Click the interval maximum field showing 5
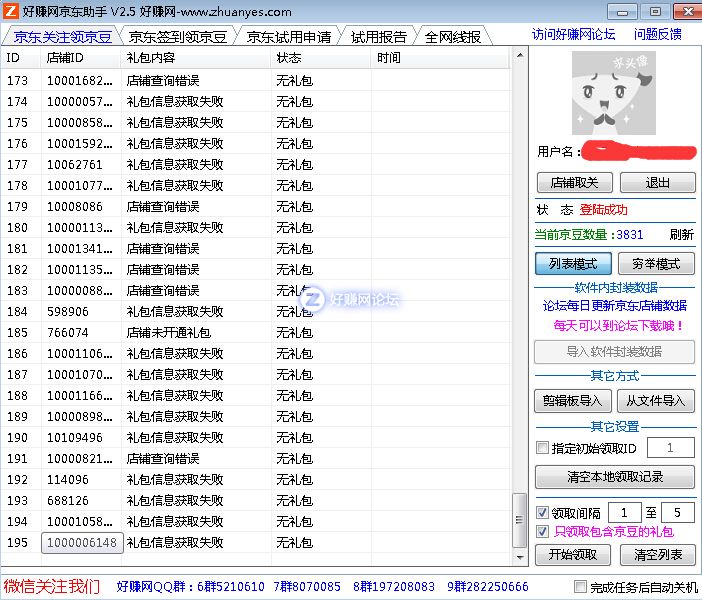 point(677,512)
